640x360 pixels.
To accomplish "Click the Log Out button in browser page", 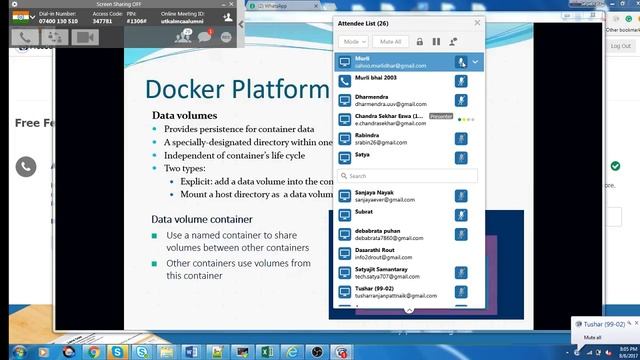I will pyautogui.click(x=620, y=46).
